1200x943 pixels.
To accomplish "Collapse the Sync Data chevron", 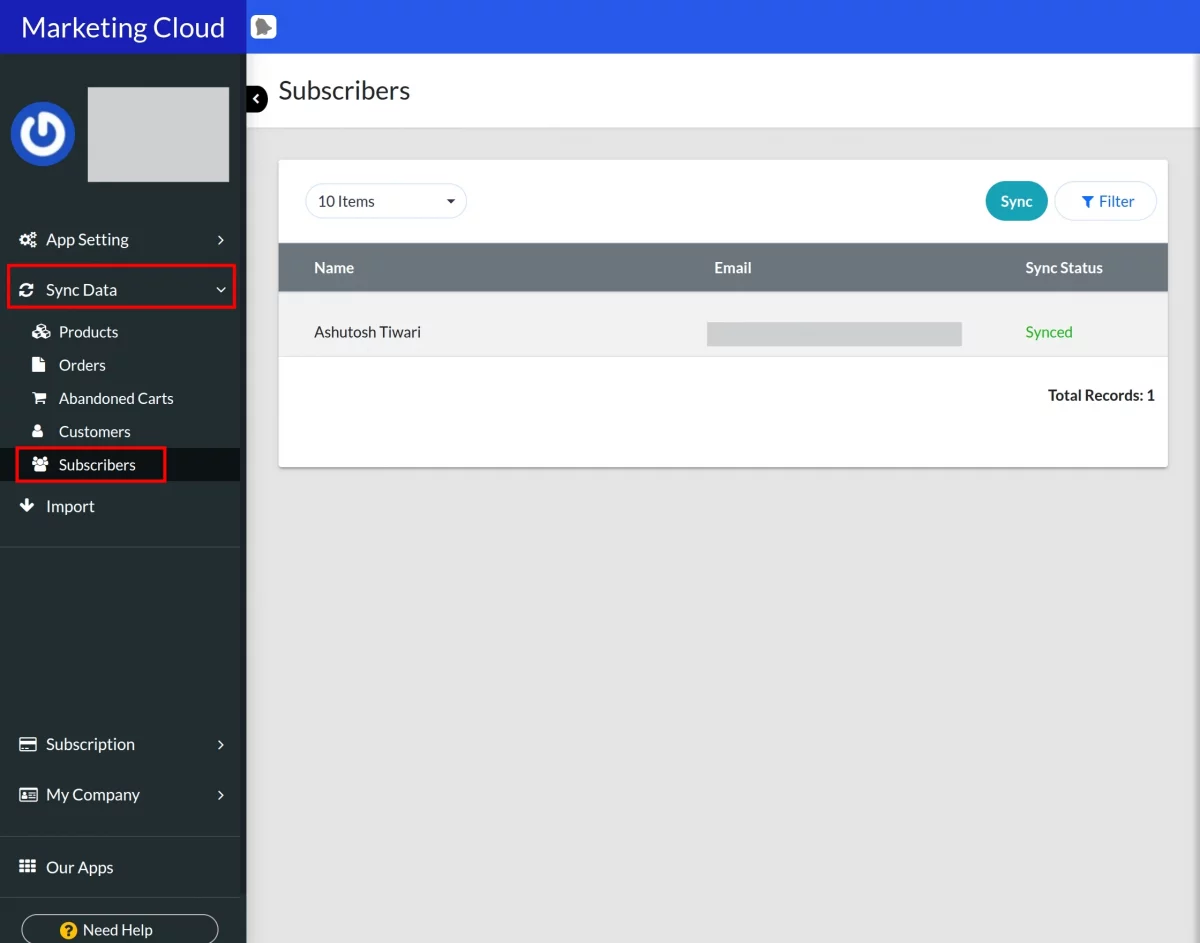I will [221, 290].
